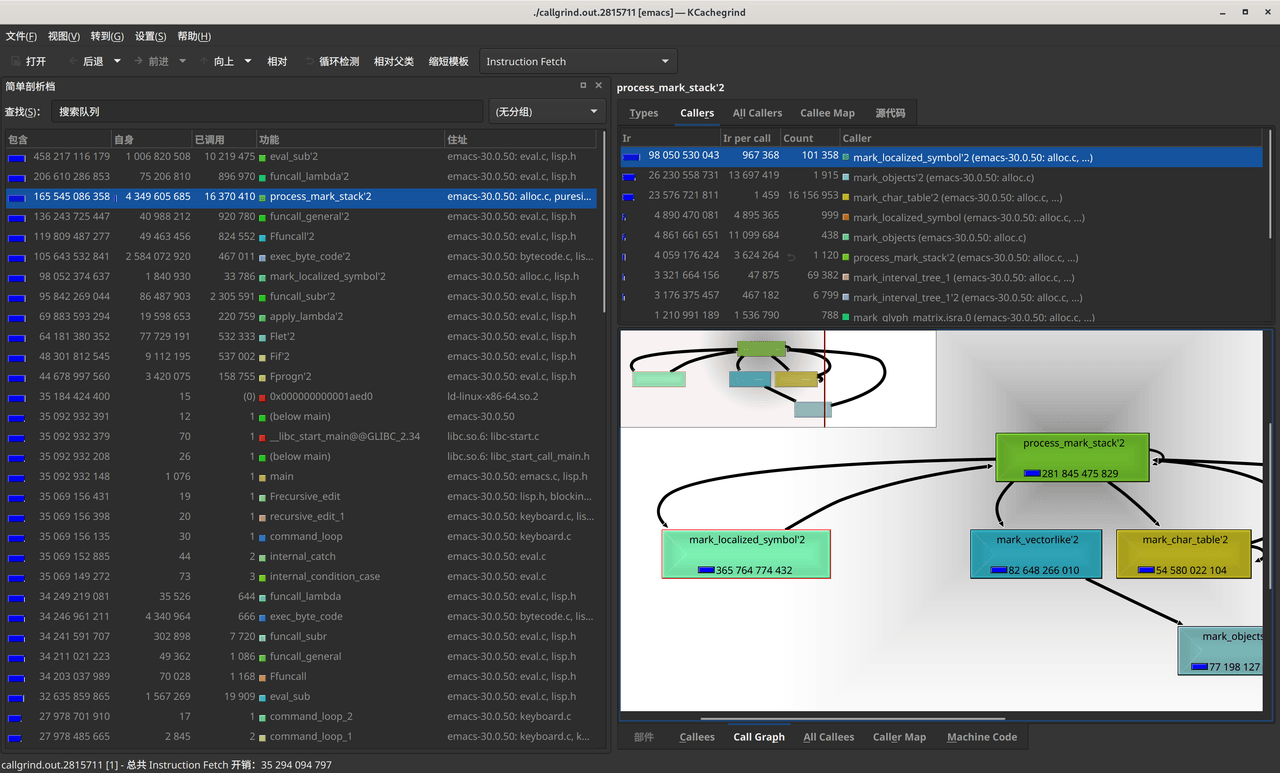Go up with the 向上 arrow
Viewport: 1280px width, 773px height.
pos(204,62)
